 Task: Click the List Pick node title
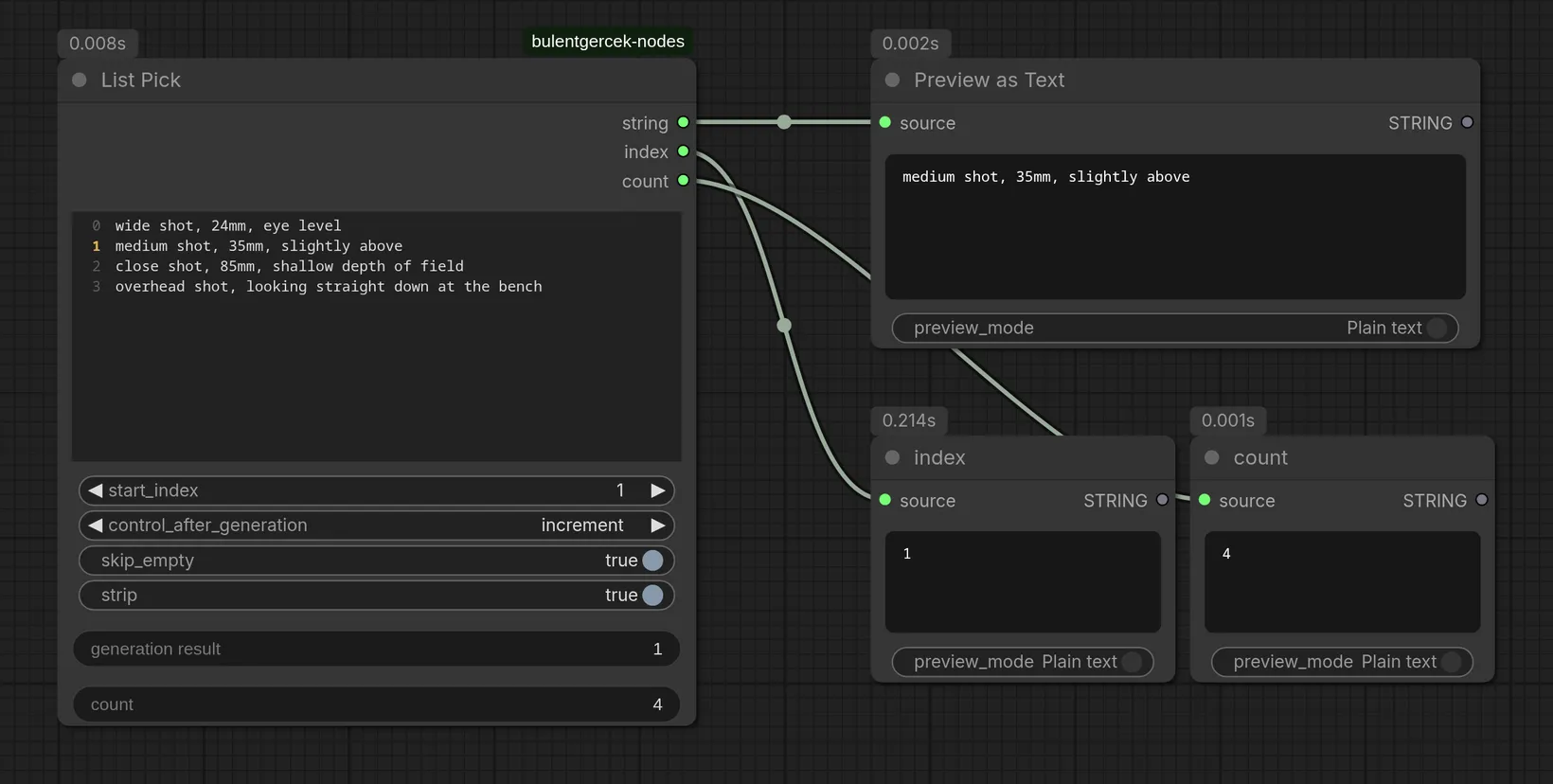[141, 80]
